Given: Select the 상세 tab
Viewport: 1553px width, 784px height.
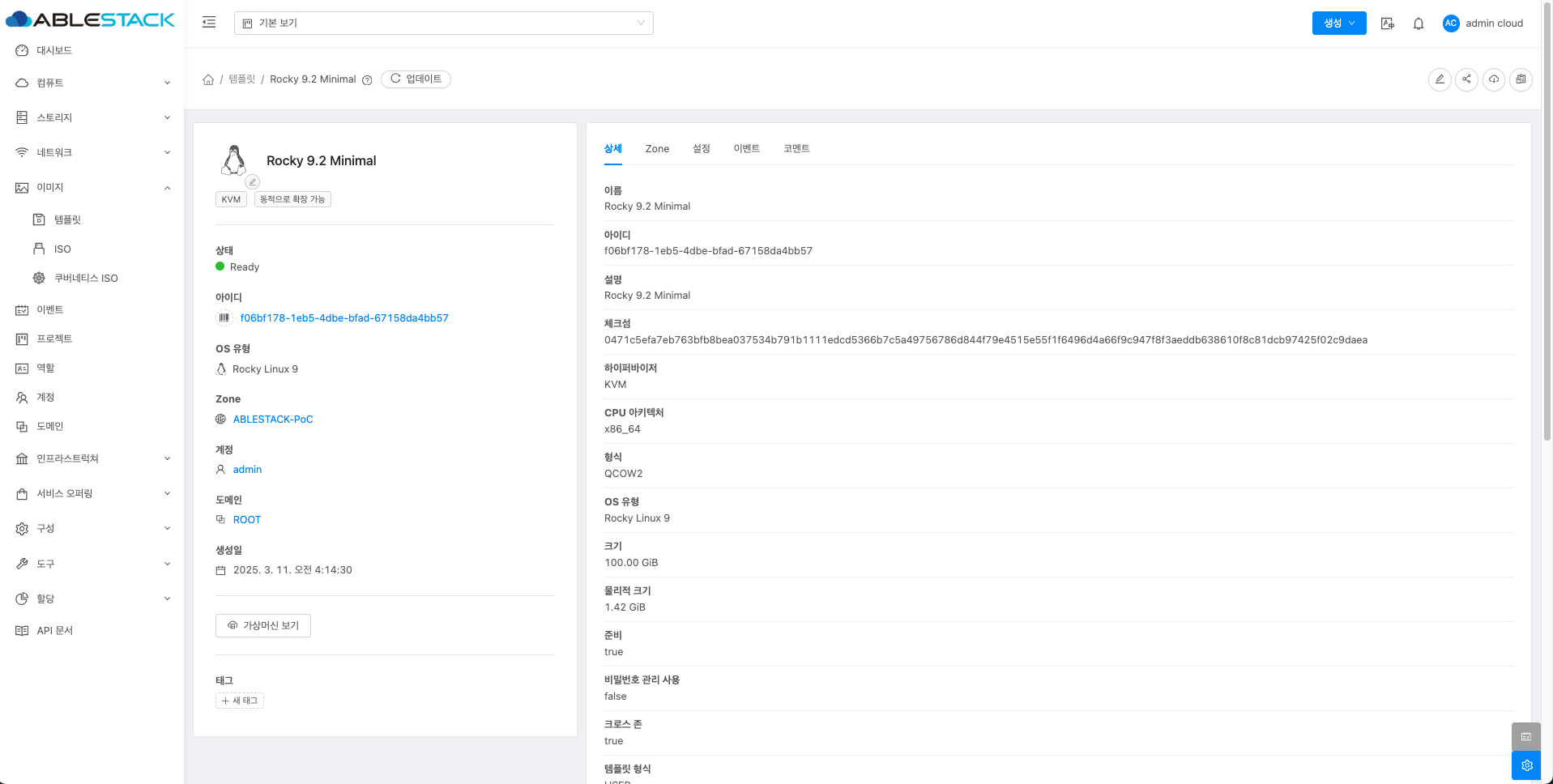Looking at the screenshot, I should 613,149.
